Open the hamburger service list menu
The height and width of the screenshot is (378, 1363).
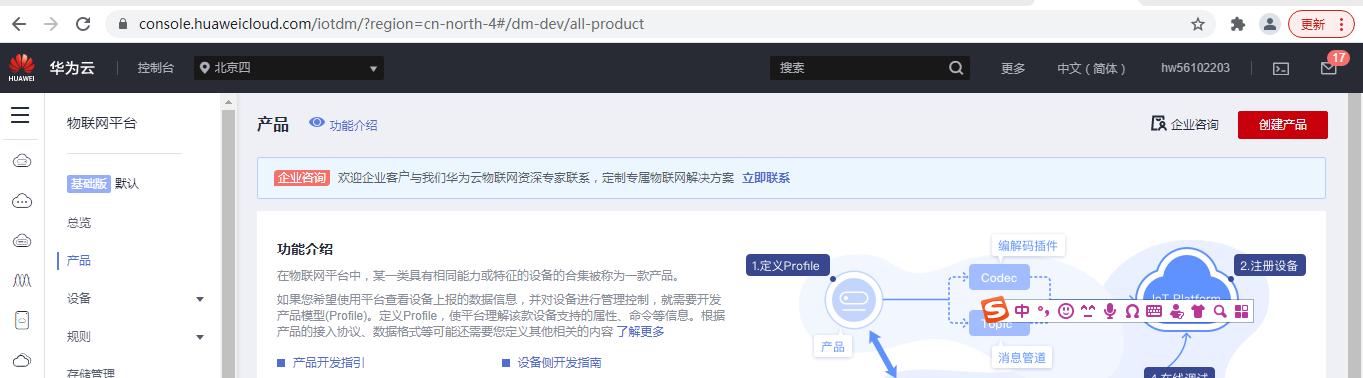[20, 115]
